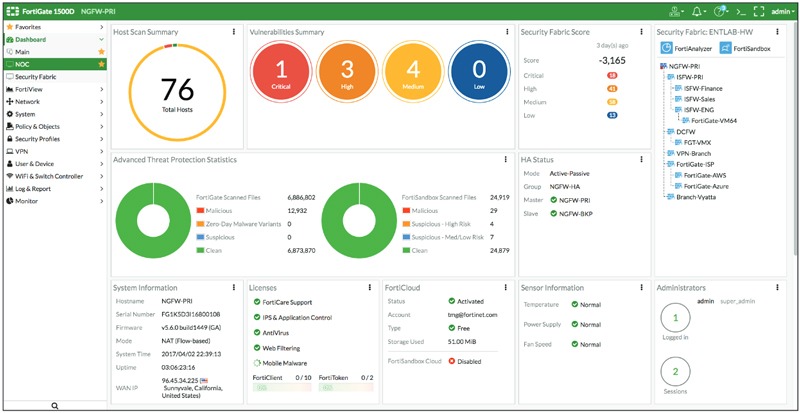
Task: Click the Critical score badge 18
Action: pos(612,76)
